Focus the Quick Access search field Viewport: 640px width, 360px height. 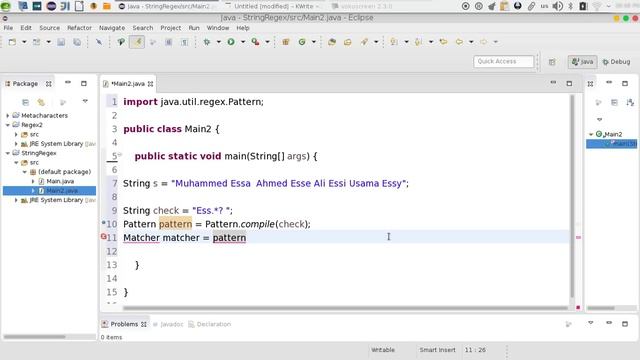click(x=503, y=61)
